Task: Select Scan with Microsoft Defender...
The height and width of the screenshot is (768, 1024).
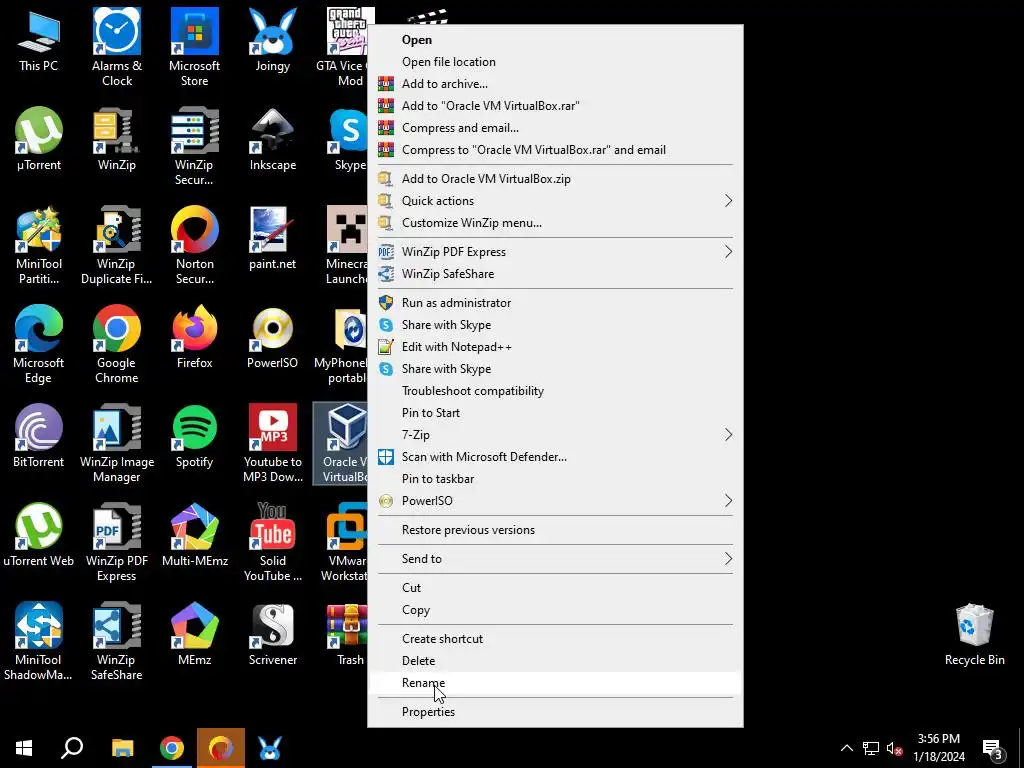Action: (555, 457)
